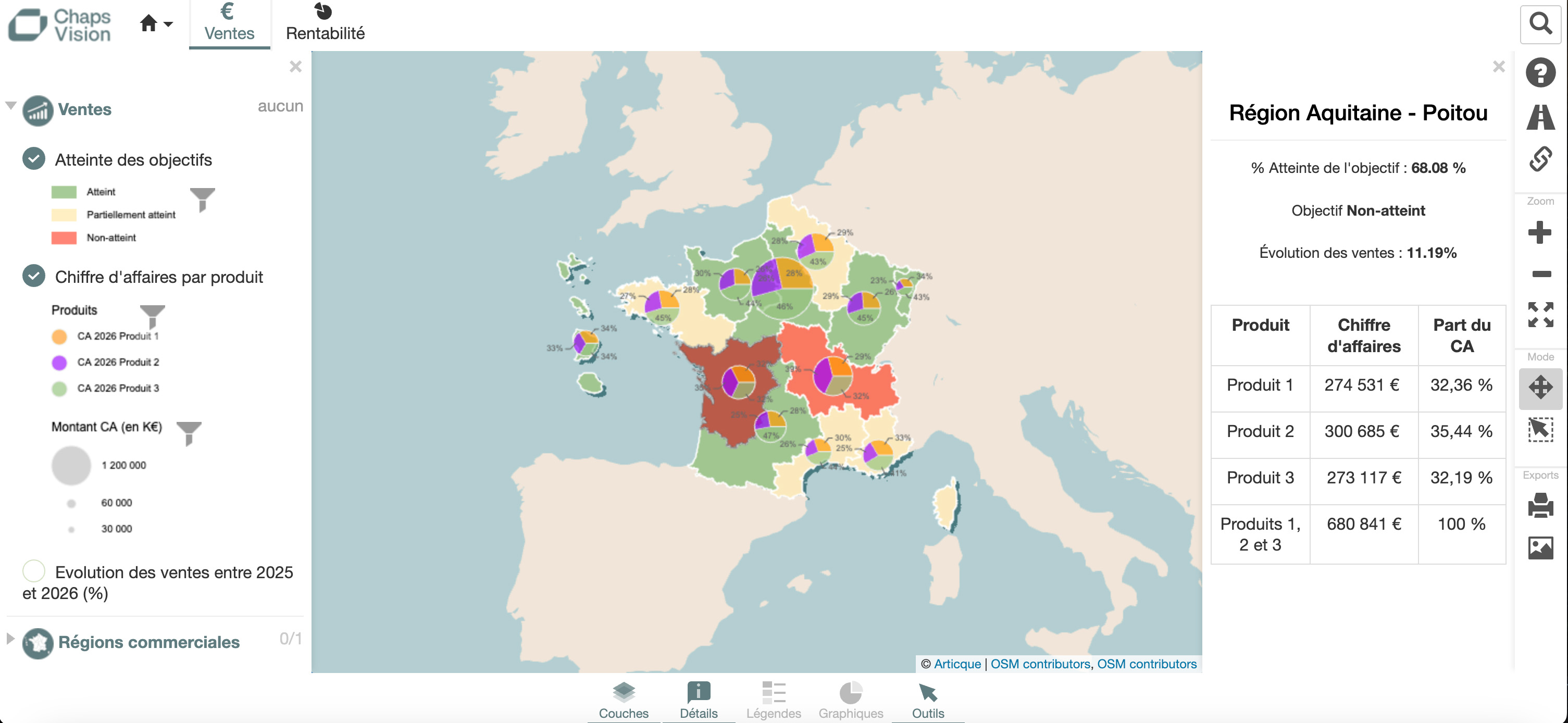Export the map as image icon
The height and width of the screenshot is (723, 1568).
[x=1540, y=548]
